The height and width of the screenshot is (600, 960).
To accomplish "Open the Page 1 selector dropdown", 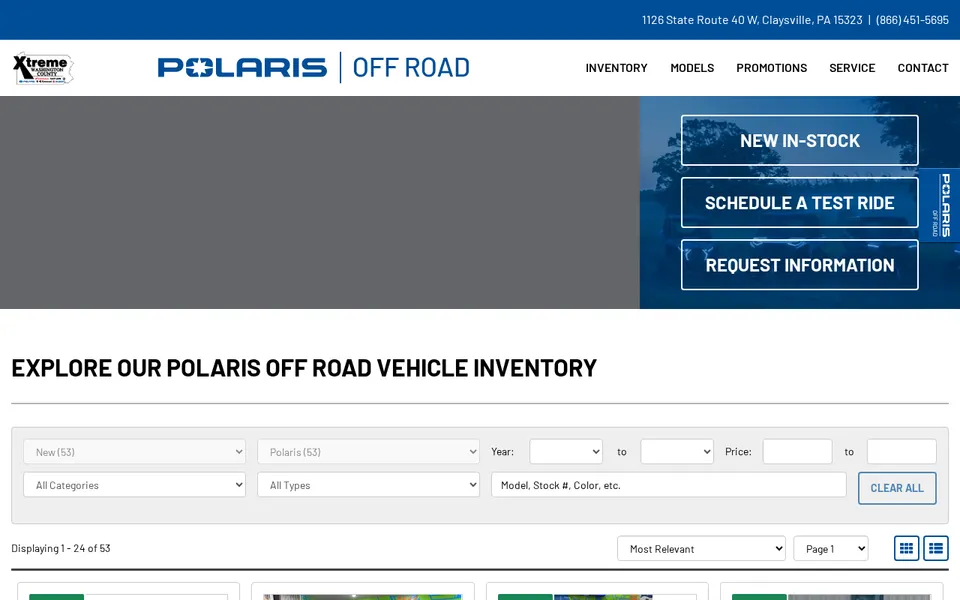I will pos(831,549).
